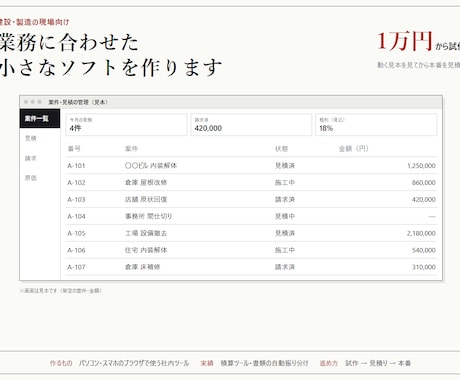
Task: Click the 倉庫 床補修 project name
Action: pyautogui.click(x=143, y=267)
